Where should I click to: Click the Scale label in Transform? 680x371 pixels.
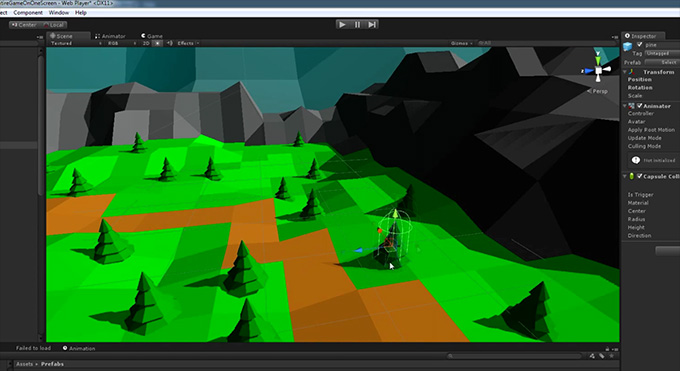pos(635,96)
